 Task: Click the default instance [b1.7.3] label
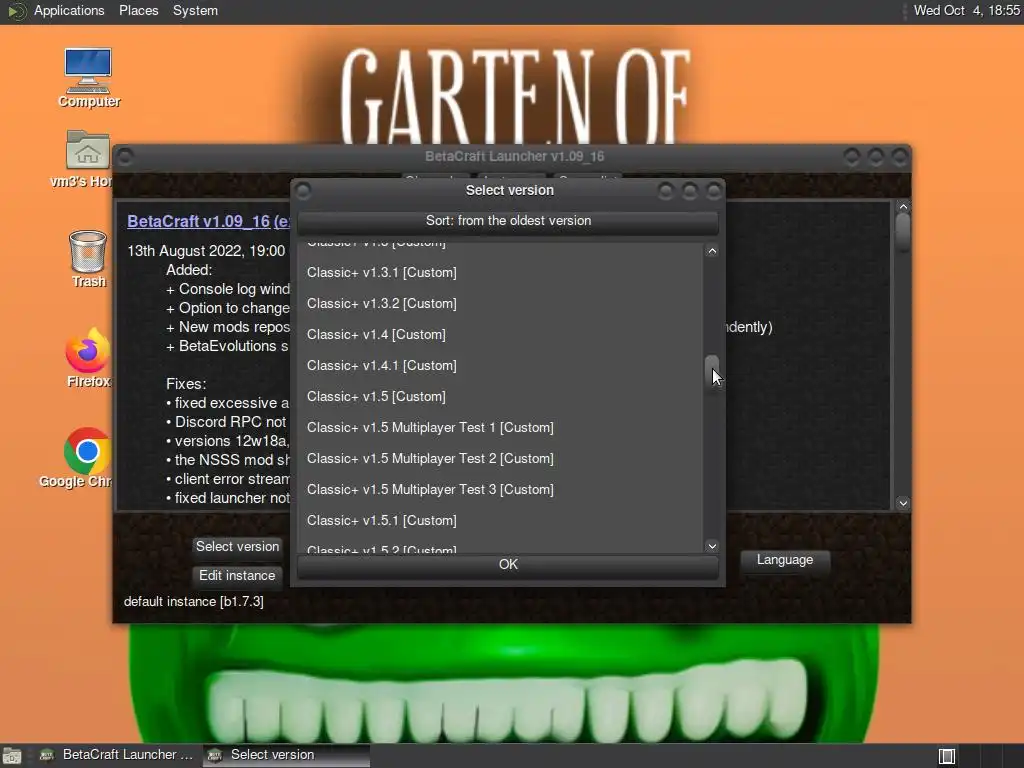194,601
